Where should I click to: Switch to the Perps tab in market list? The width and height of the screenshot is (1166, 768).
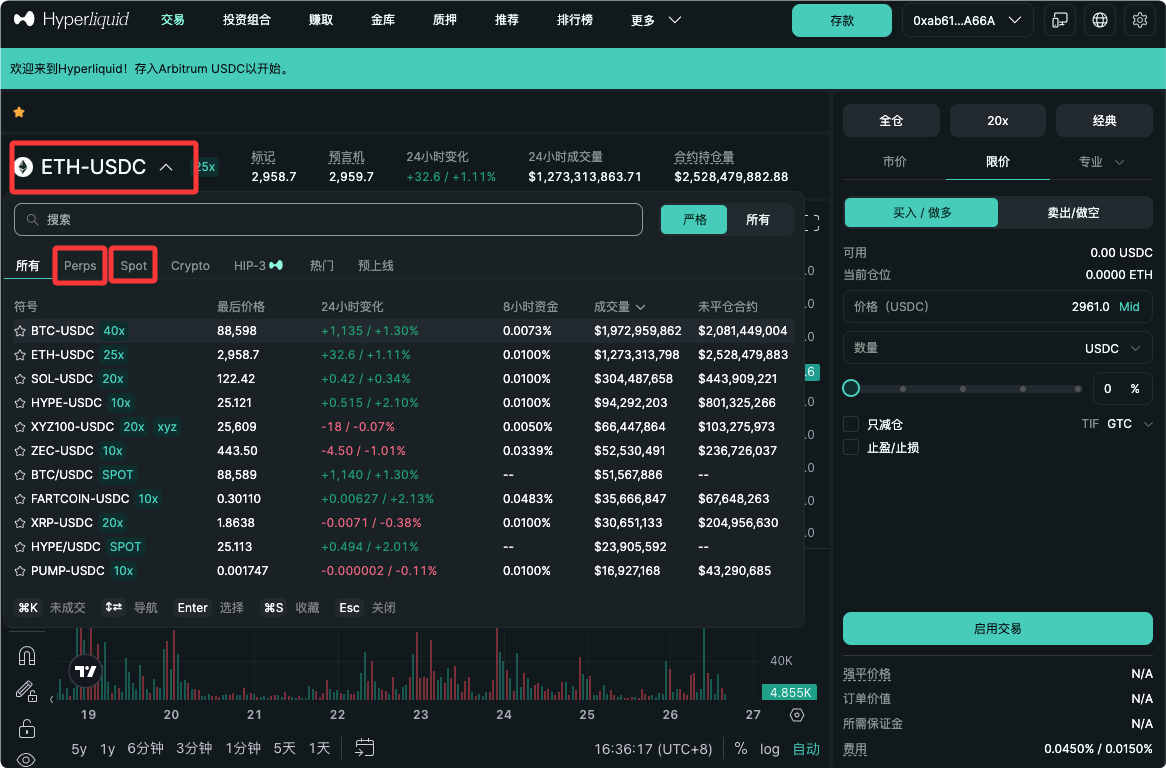pos(80,265)
